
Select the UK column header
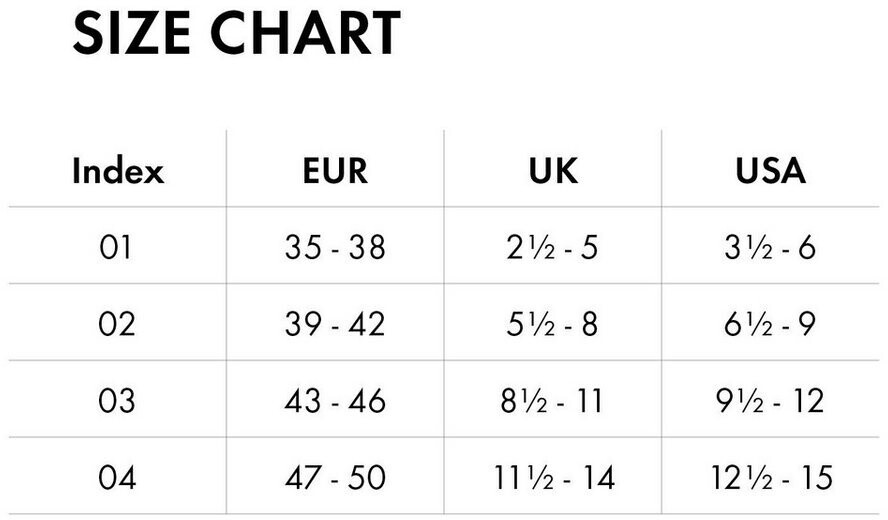point(553,171)
